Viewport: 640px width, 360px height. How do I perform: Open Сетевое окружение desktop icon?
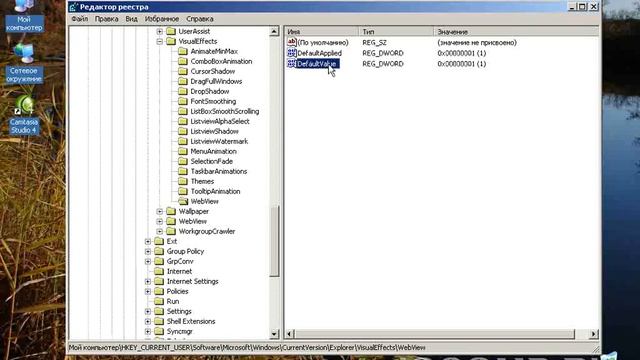coord(24,63)
